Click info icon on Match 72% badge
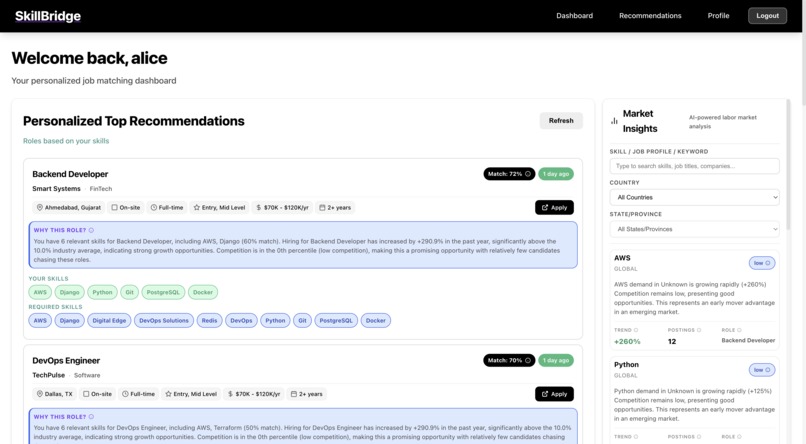 [x=528, y=174]
